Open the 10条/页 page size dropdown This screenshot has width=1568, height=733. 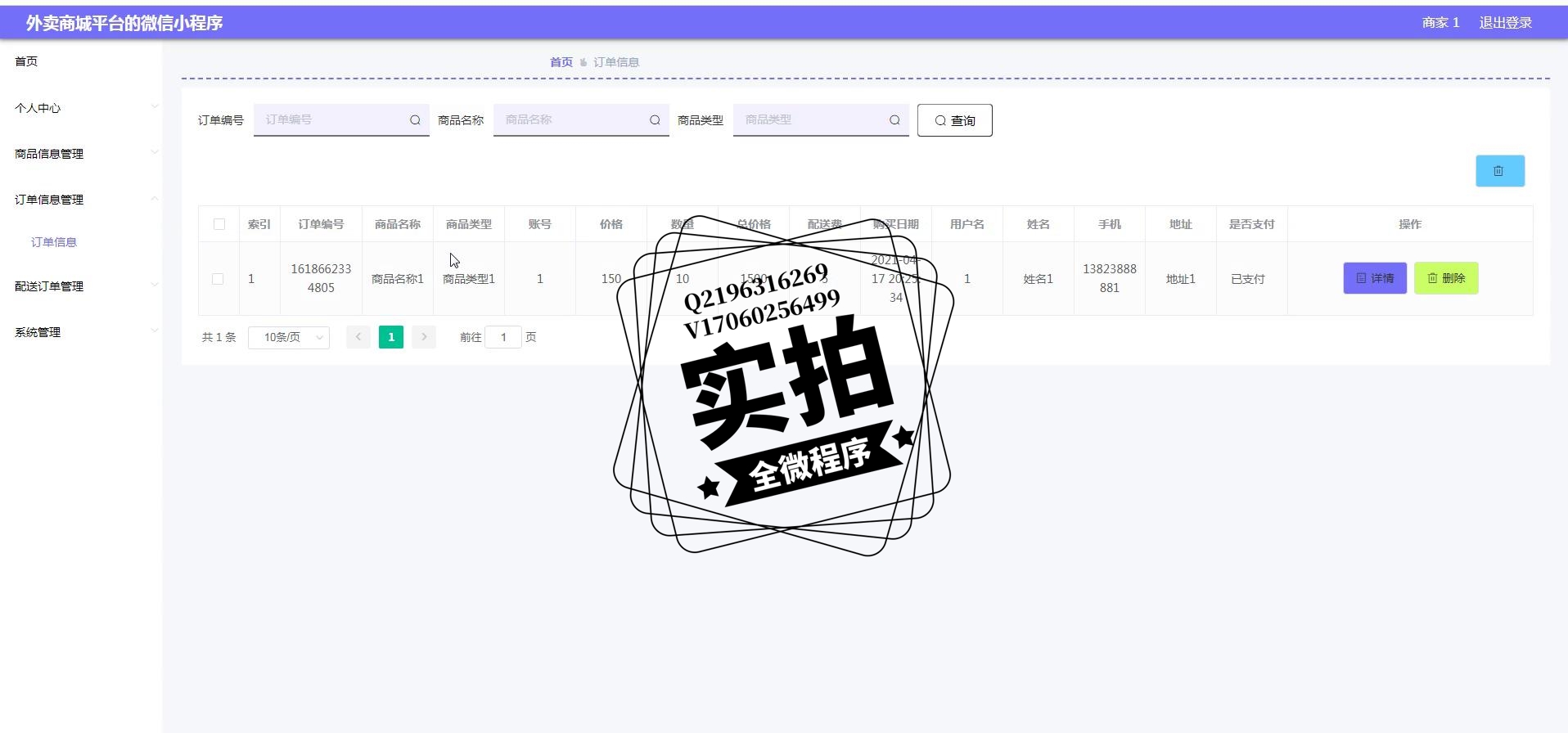pyautogui.click(x=289, y=337)
